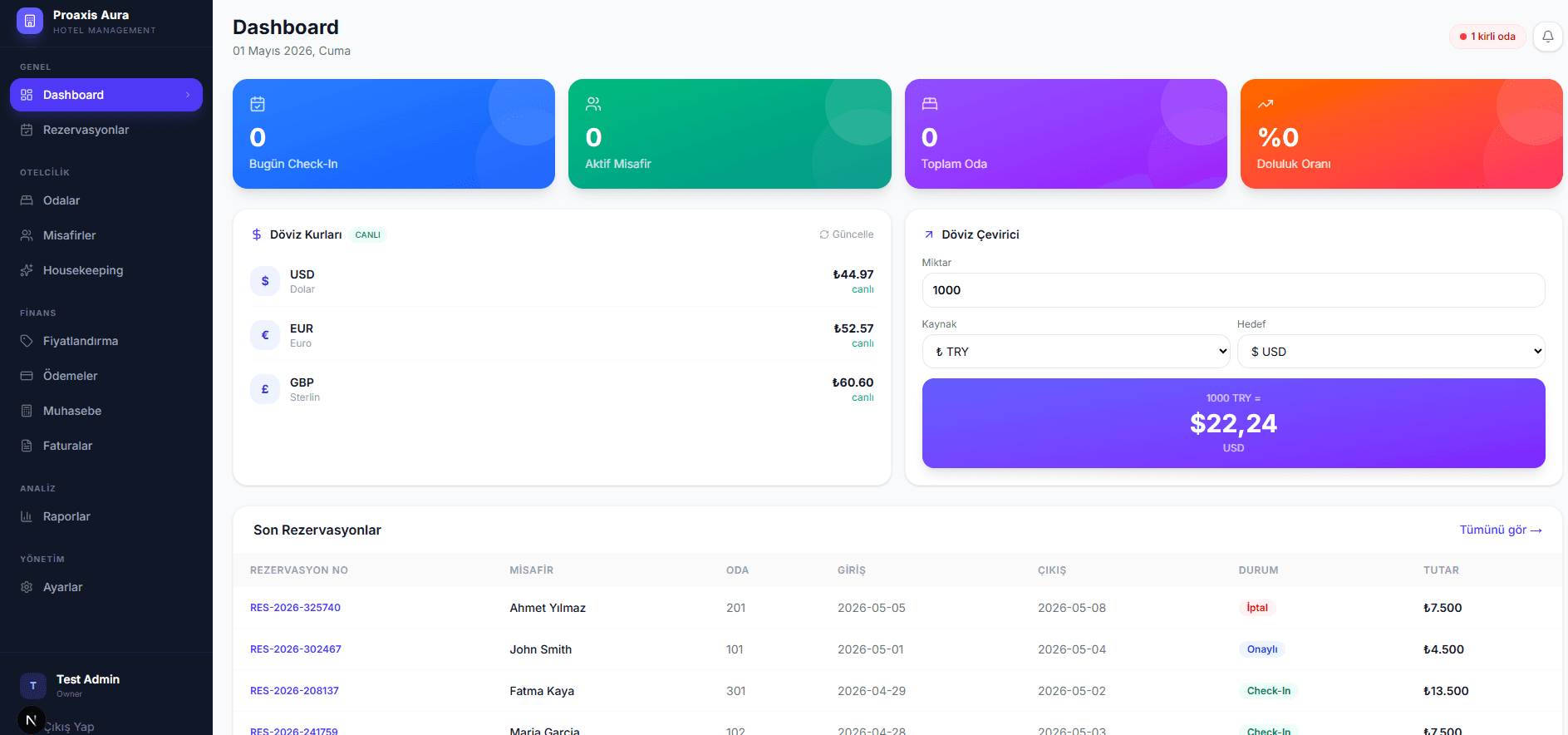Click the EUR rate ₺52.57
Viewport: 1568px width, 735px height.
pyautogui.click(x=853, y=328)
